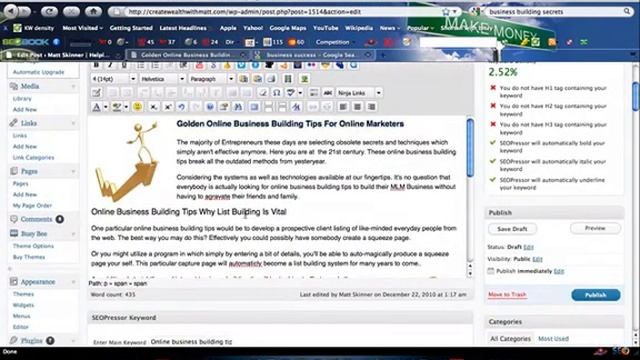
Task: Undo the last edit in the editor
Action: (182, 107)
